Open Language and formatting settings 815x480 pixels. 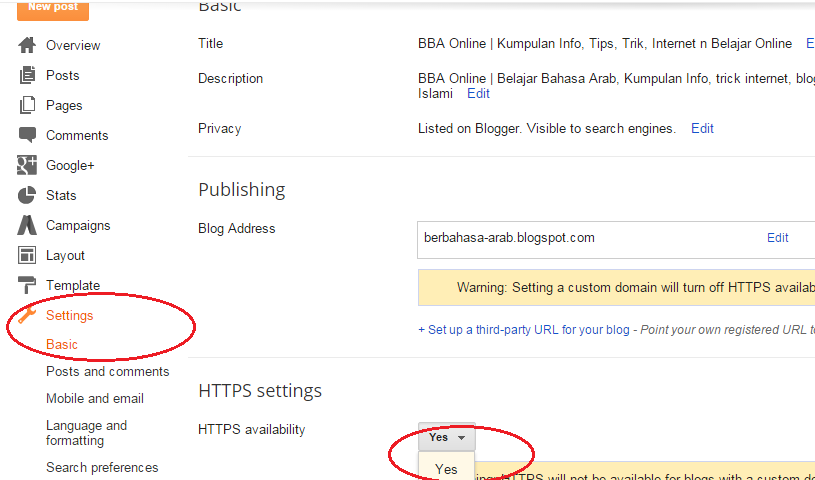86,432
